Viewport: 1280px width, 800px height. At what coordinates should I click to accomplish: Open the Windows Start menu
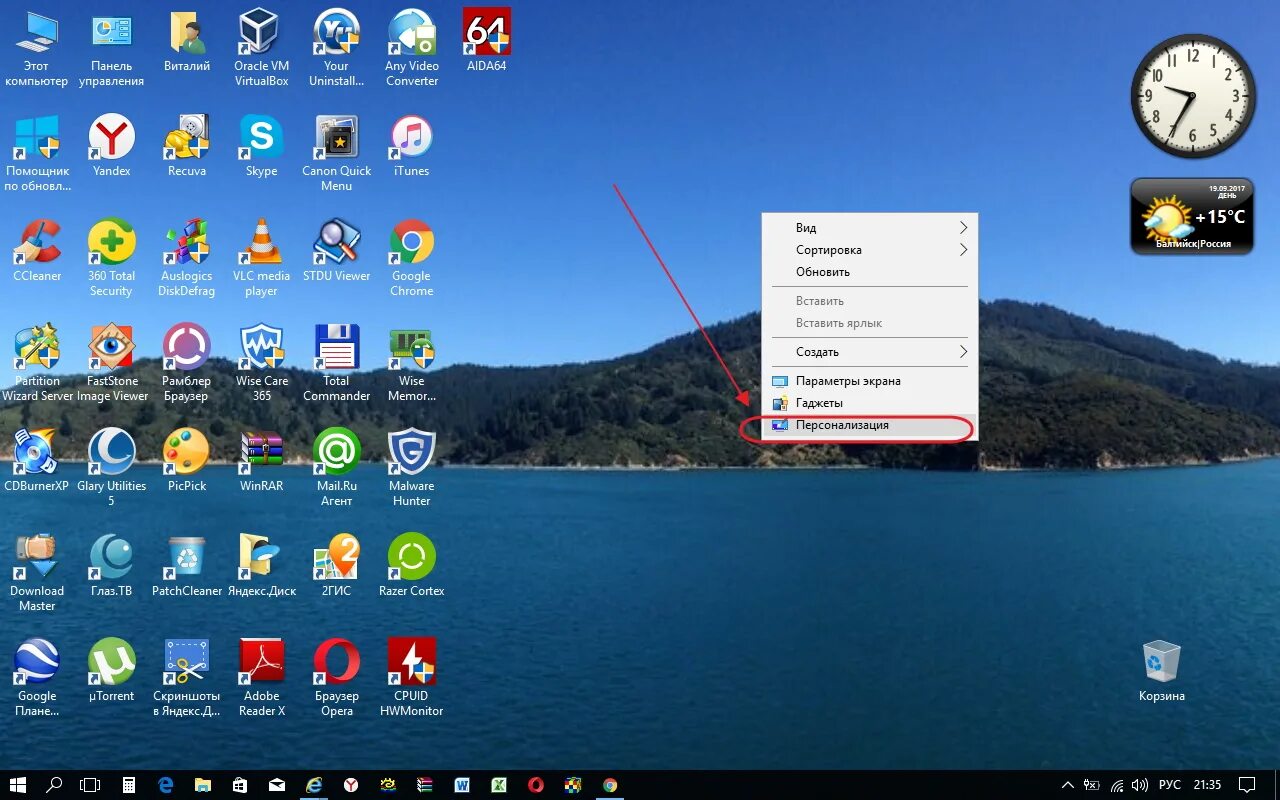(18, 786)
